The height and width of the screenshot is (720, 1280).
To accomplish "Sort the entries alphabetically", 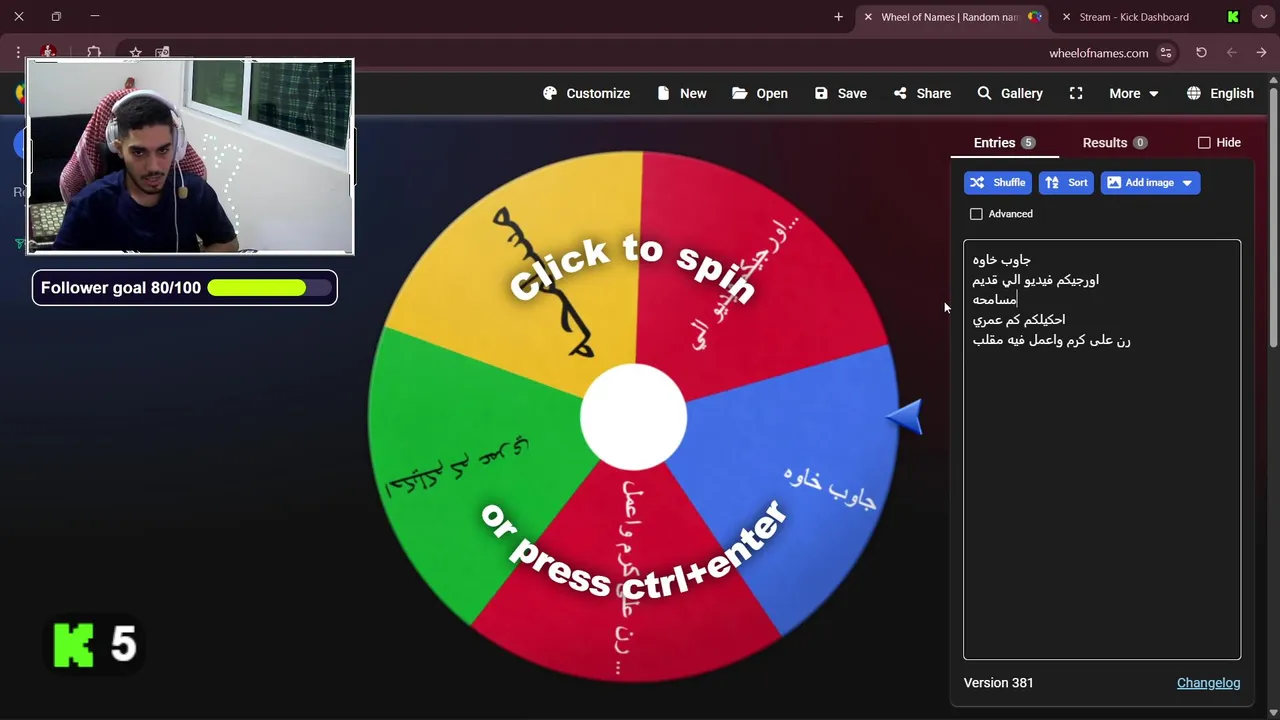I will coord(1066,183).
